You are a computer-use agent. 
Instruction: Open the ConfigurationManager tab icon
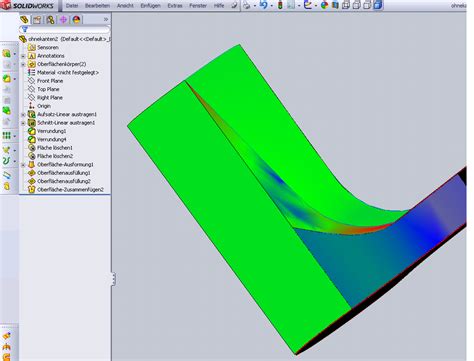[50, 20]
